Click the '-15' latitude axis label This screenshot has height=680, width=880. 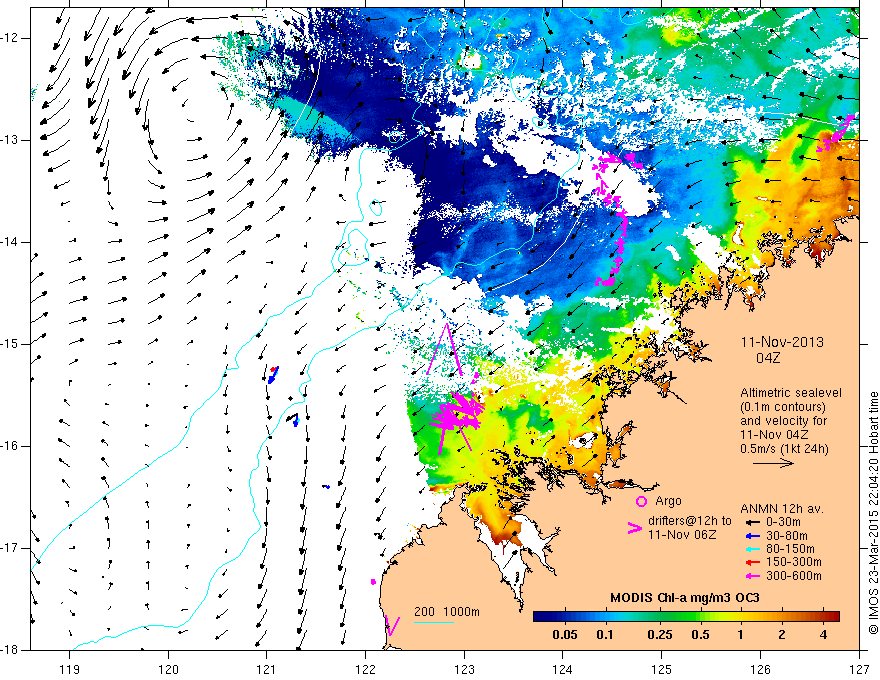pyautogui.click(x=11, y=344)
